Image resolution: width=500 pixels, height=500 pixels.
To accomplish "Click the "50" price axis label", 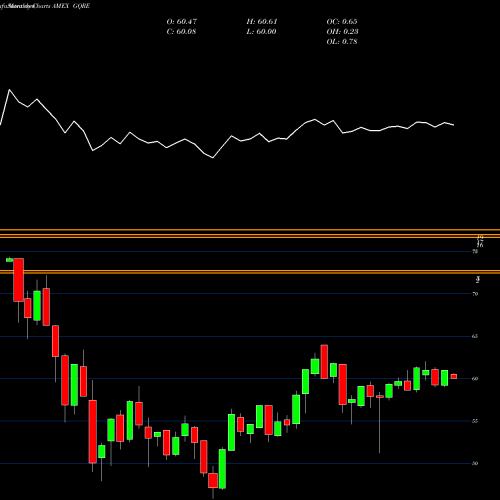I will coord(475,463).
